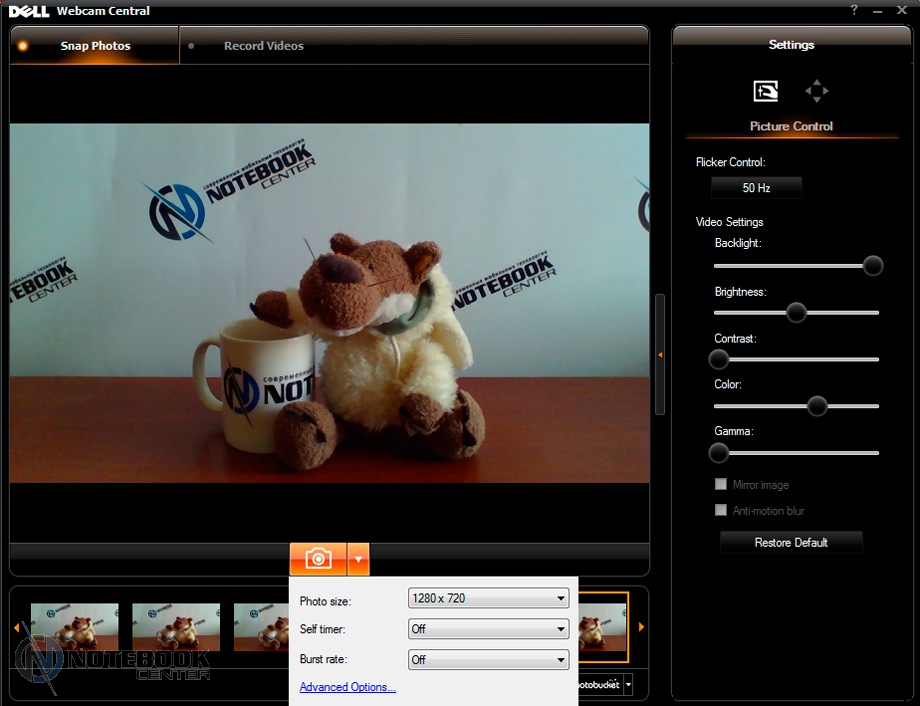Open the pan and zoom arrows icon
The height and width of the screenshot is (706, 920).
click(817, 92)
